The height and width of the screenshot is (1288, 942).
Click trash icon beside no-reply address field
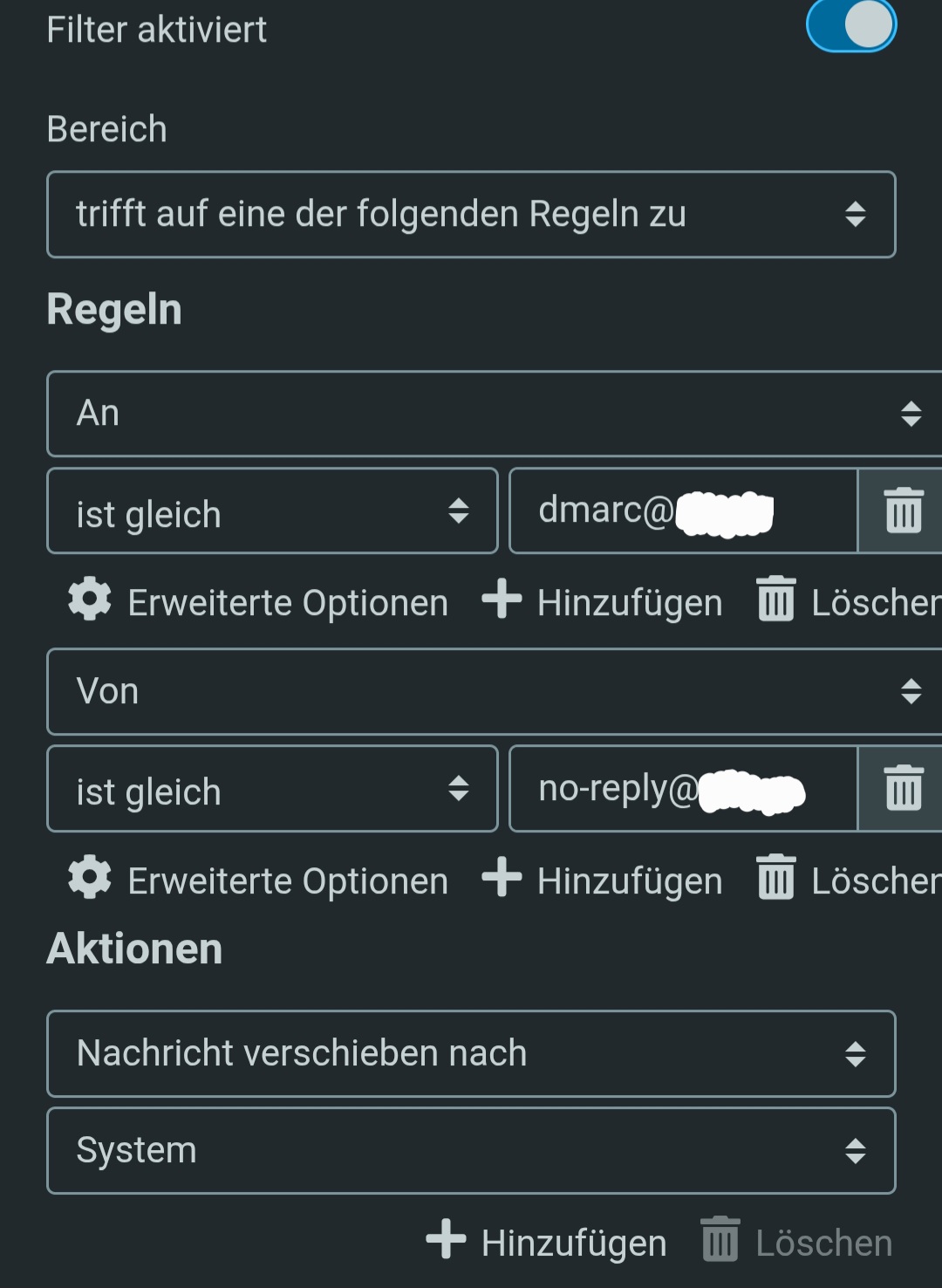tap(903, 789)
